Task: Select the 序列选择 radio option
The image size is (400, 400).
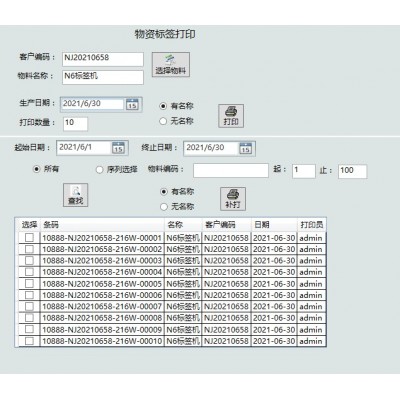Action: tap(99, 170)
